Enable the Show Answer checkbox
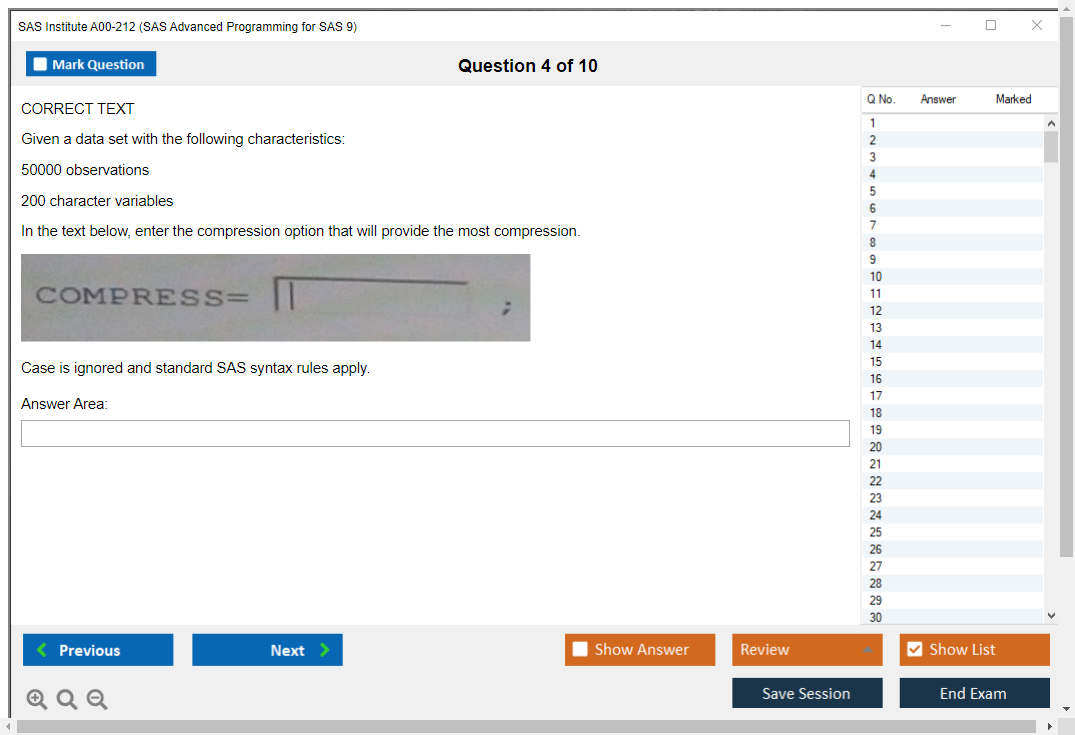The width and height of the screenshot is (1075, 735). [x=580, y=650]
